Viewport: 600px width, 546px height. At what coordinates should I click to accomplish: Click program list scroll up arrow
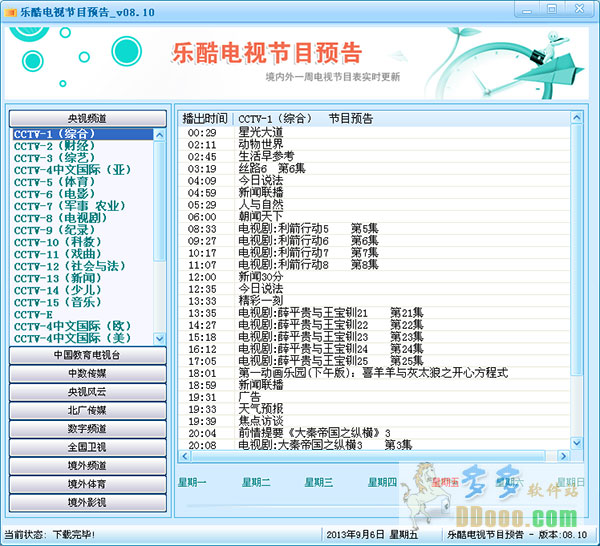point(577,118)
